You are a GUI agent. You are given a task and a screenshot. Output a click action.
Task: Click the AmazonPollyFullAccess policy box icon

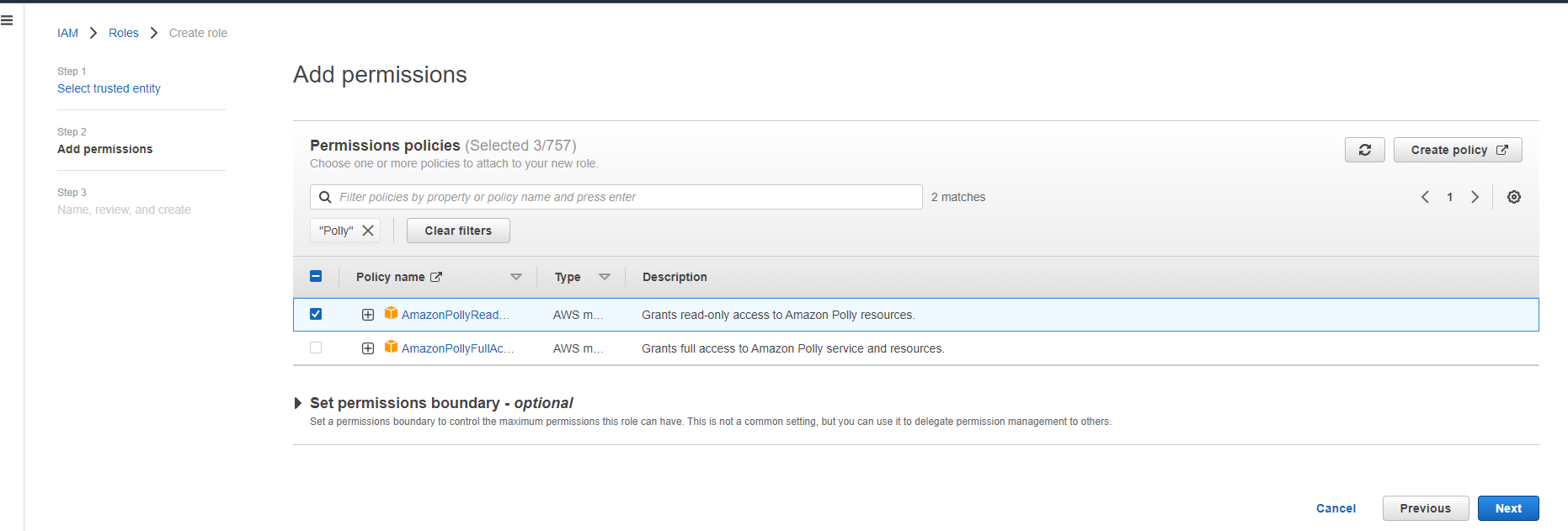click(391, 347)
